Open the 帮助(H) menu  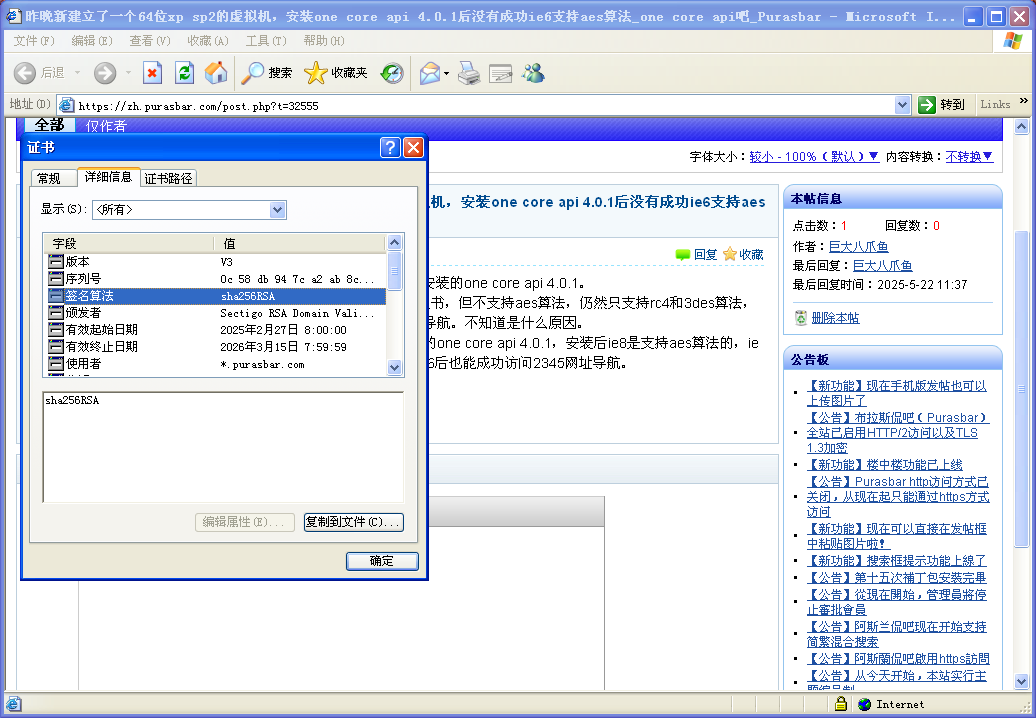click(x=324, y=41)
